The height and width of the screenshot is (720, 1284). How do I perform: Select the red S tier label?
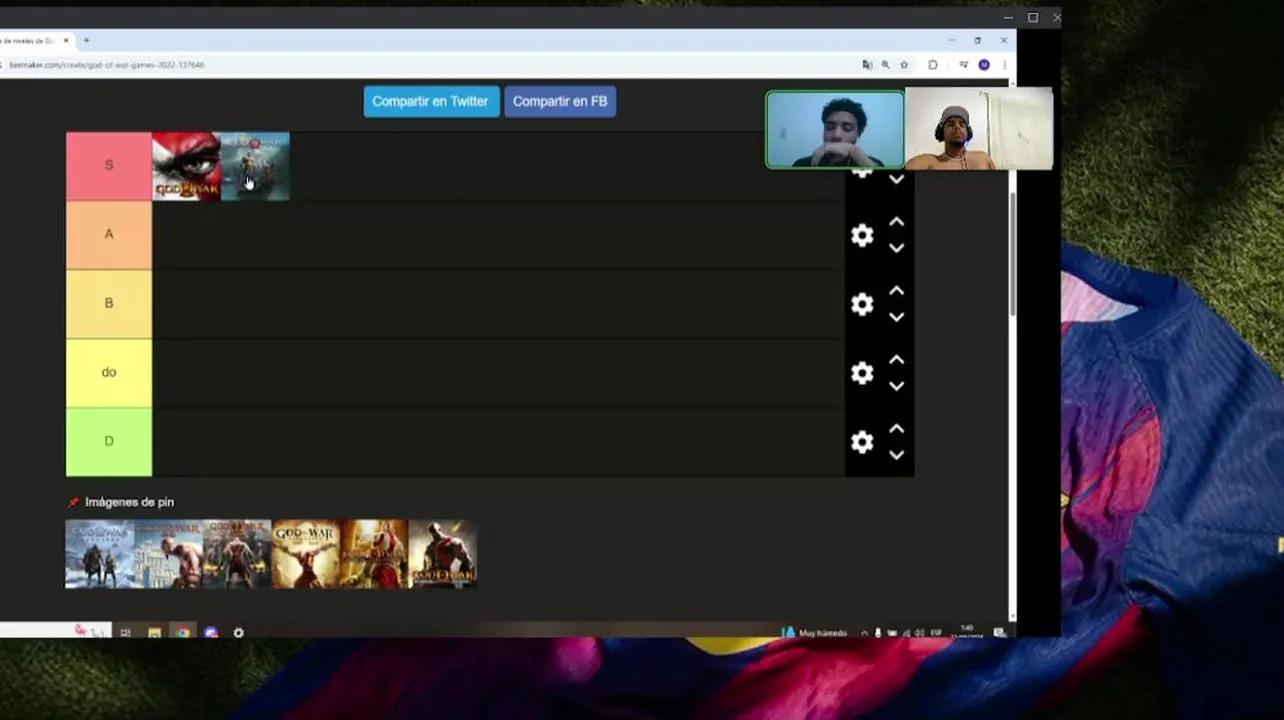pyautogui.click(x=109, y=166)
